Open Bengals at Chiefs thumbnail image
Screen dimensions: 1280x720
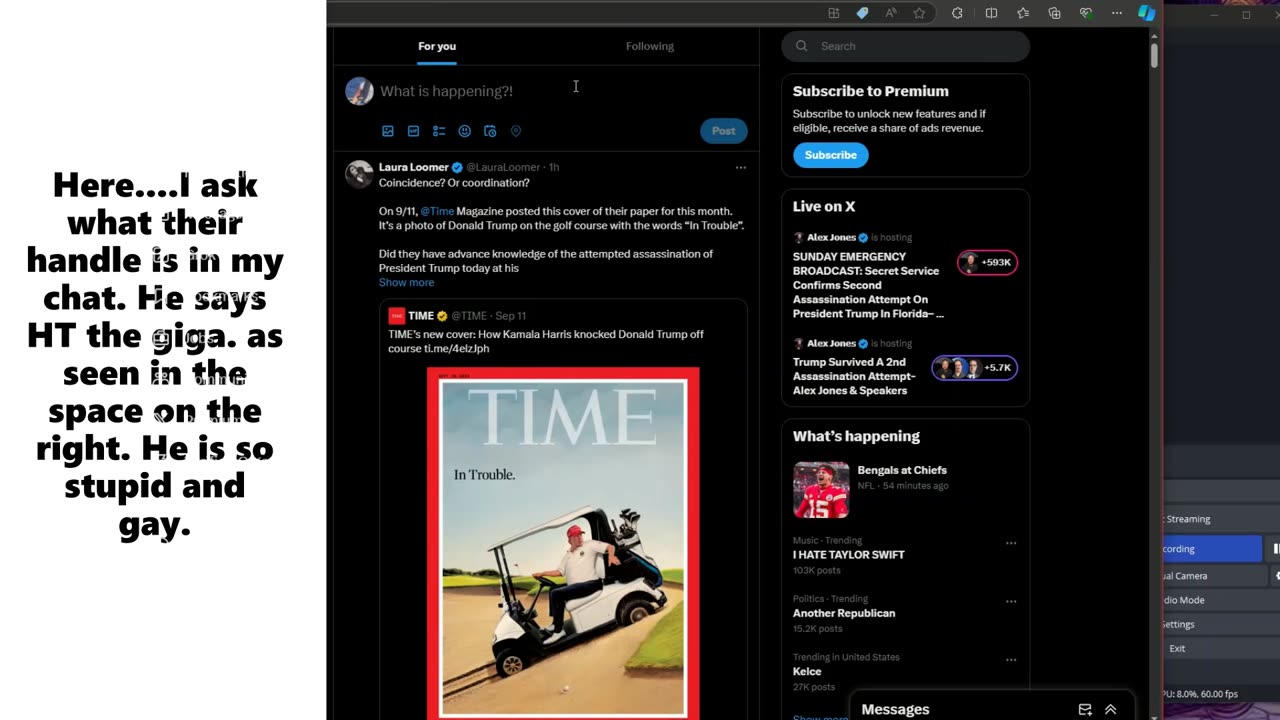(x=821, y=490)
